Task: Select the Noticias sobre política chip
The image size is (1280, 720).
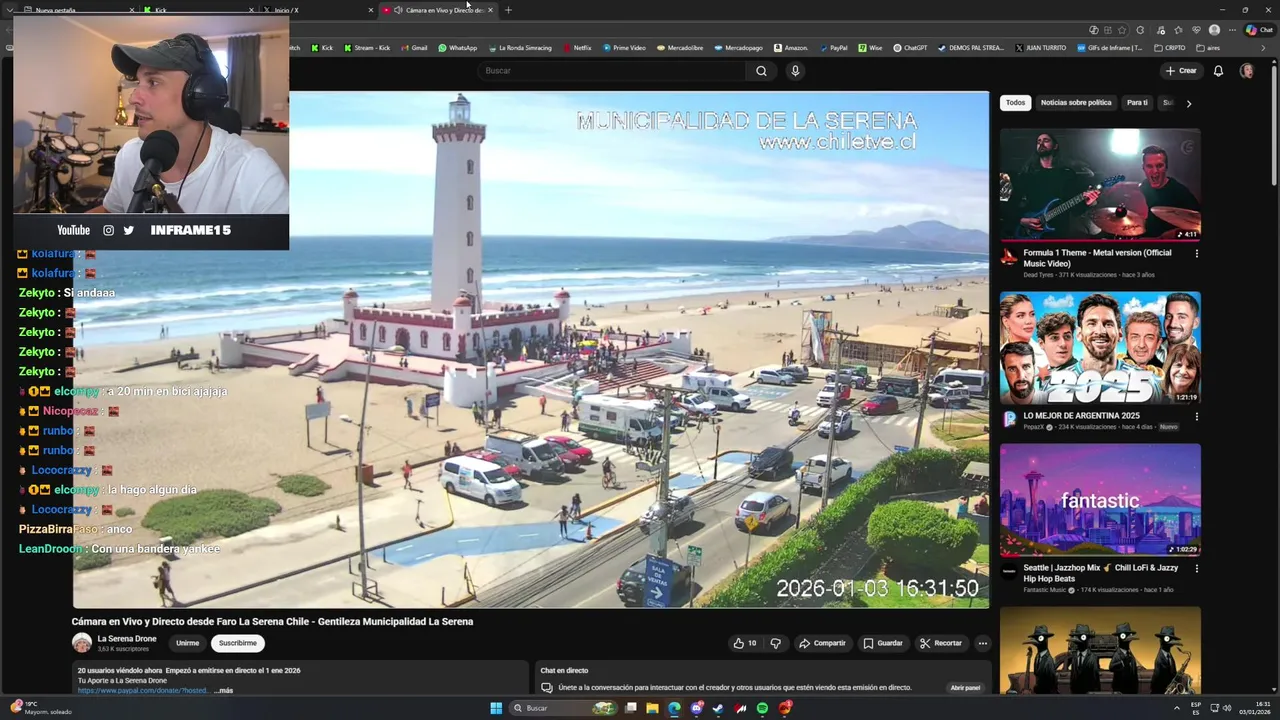Action: (1076, 103)
